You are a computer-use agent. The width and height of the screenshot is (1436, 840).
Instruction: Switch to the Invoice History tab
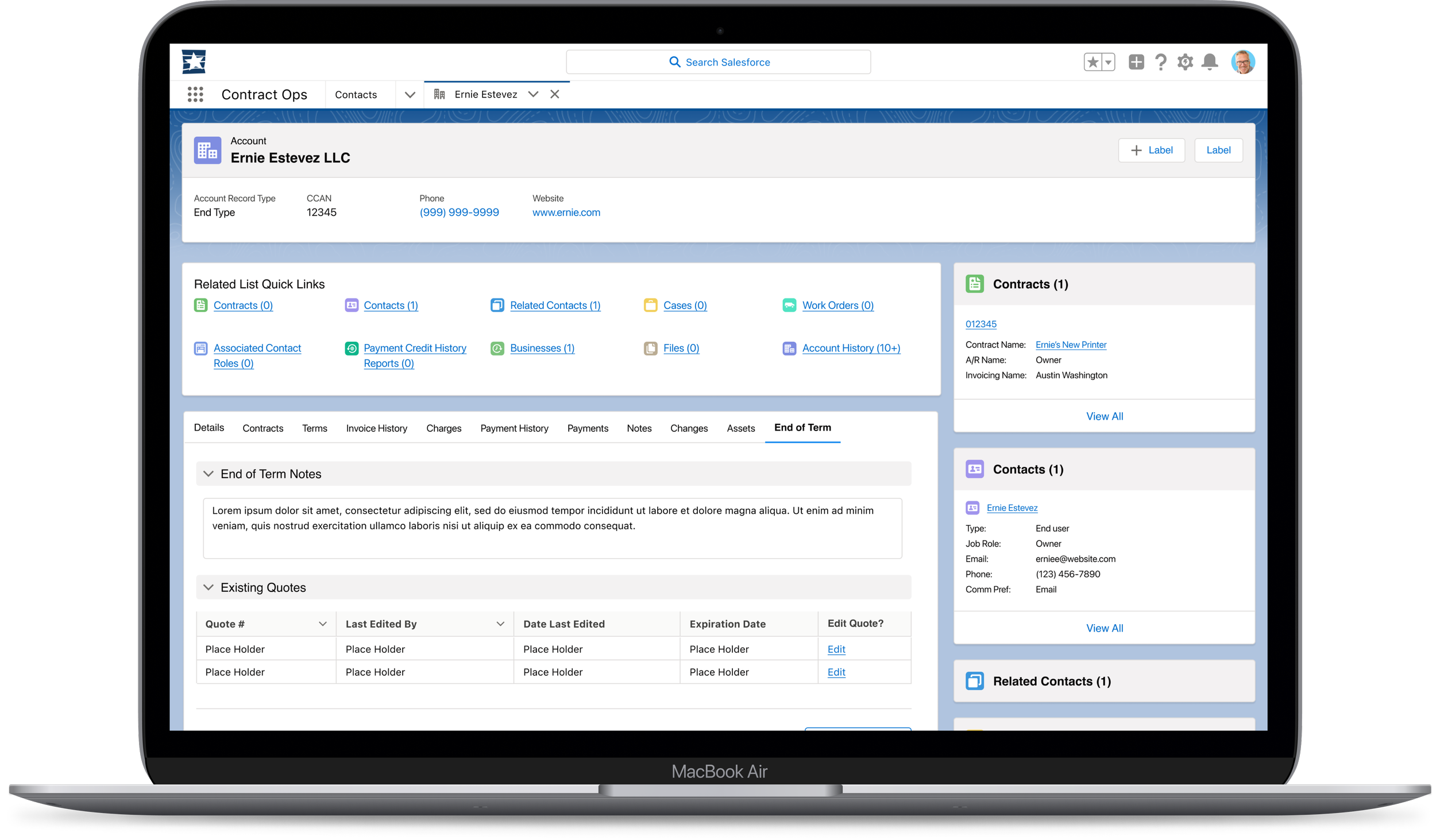[x=376, y=428]
